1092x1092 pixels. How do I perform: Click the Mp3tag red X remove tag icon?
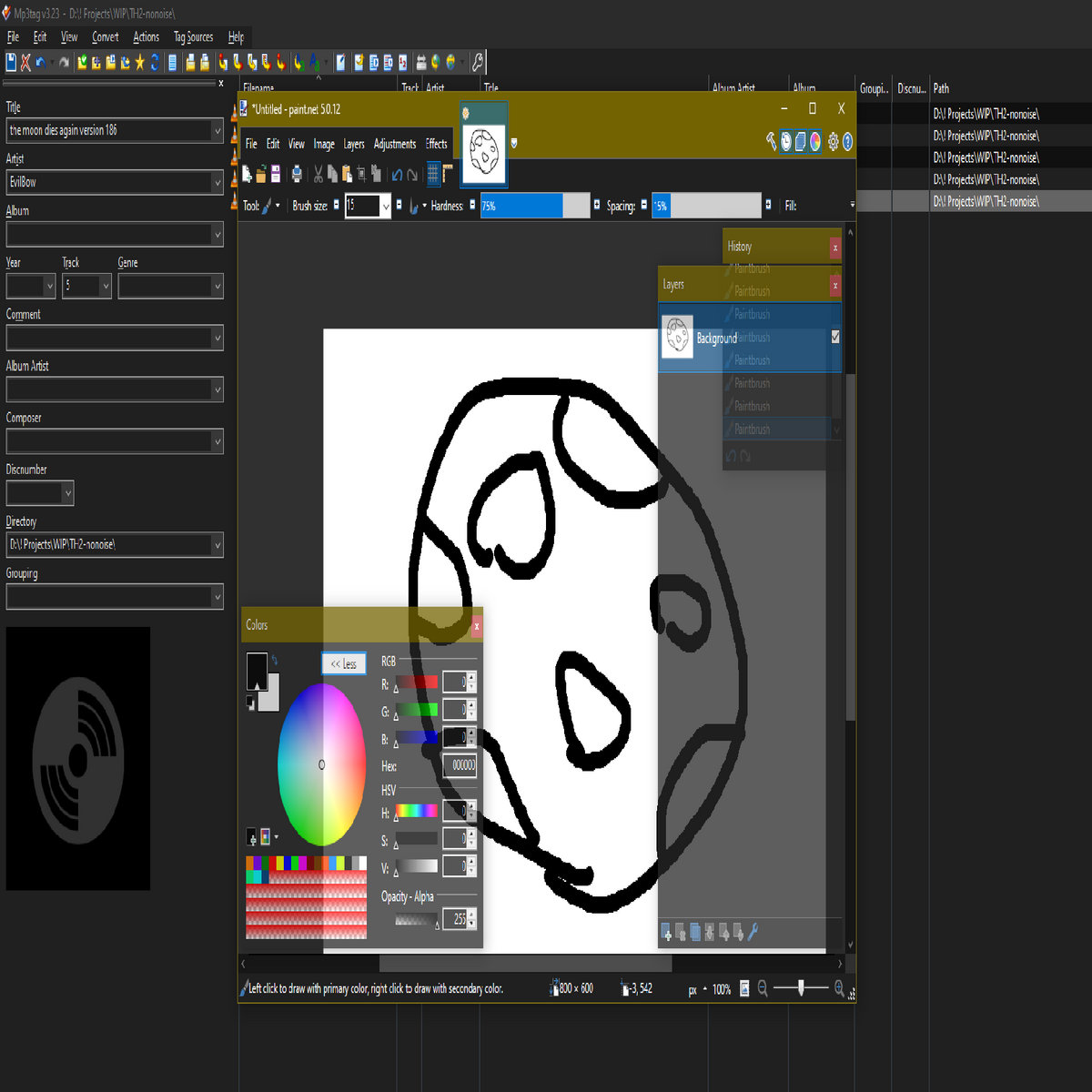click(x=25, y=62)
